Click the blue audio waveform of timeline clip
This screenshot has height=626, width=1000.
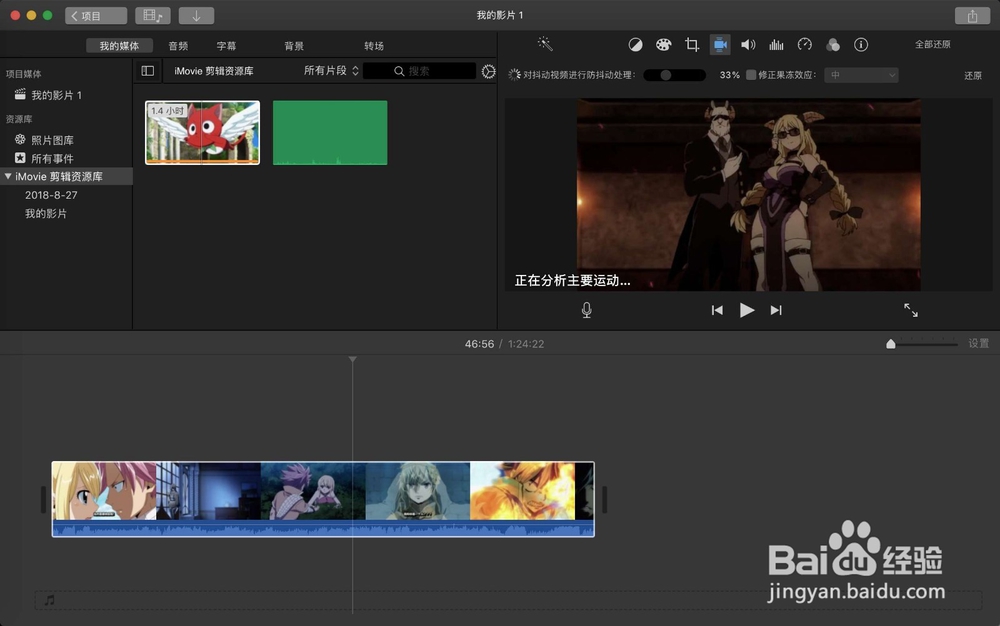coord(323,528)
